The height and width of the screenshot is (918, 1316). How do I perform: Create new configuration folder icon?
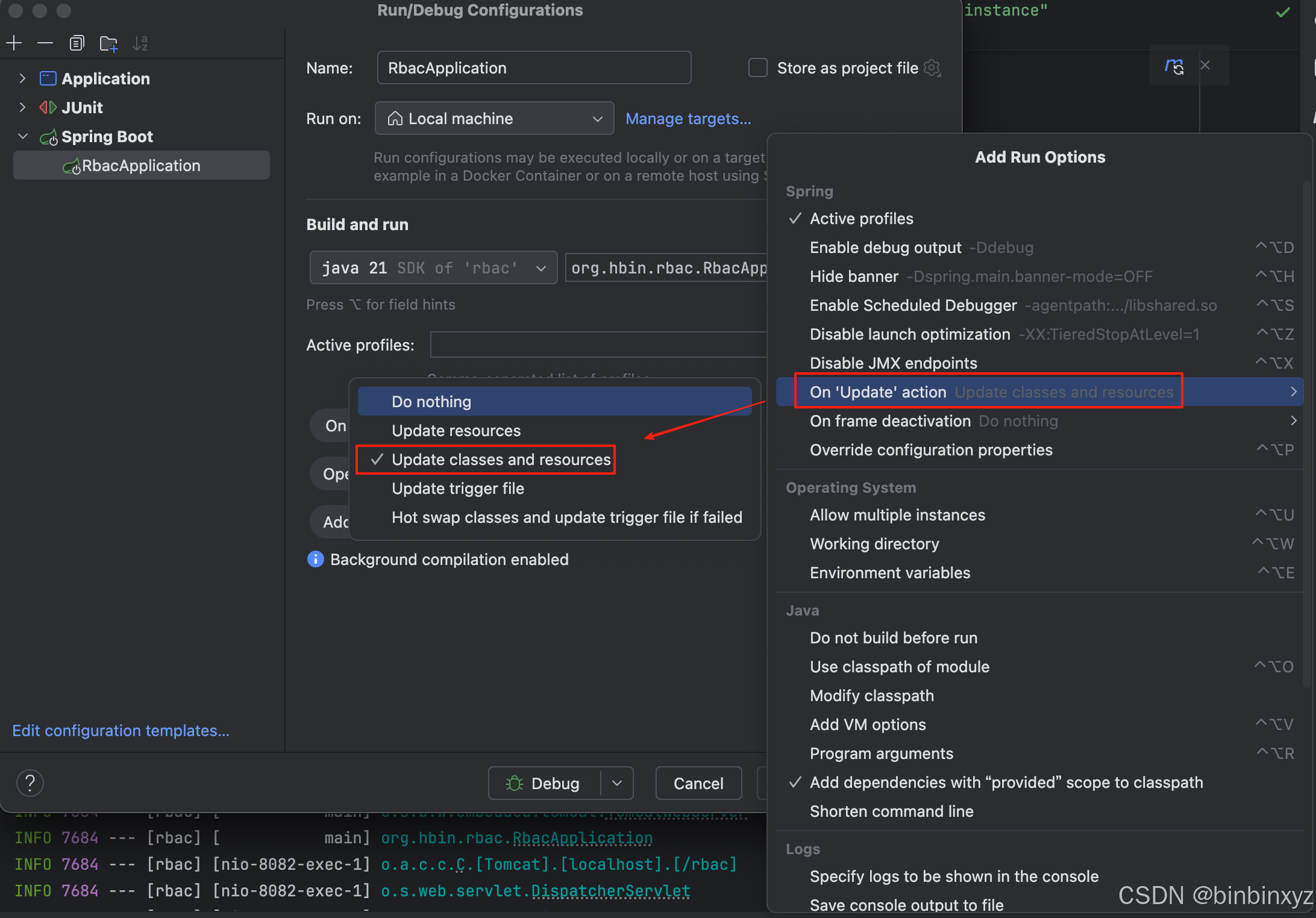(108, 43)
